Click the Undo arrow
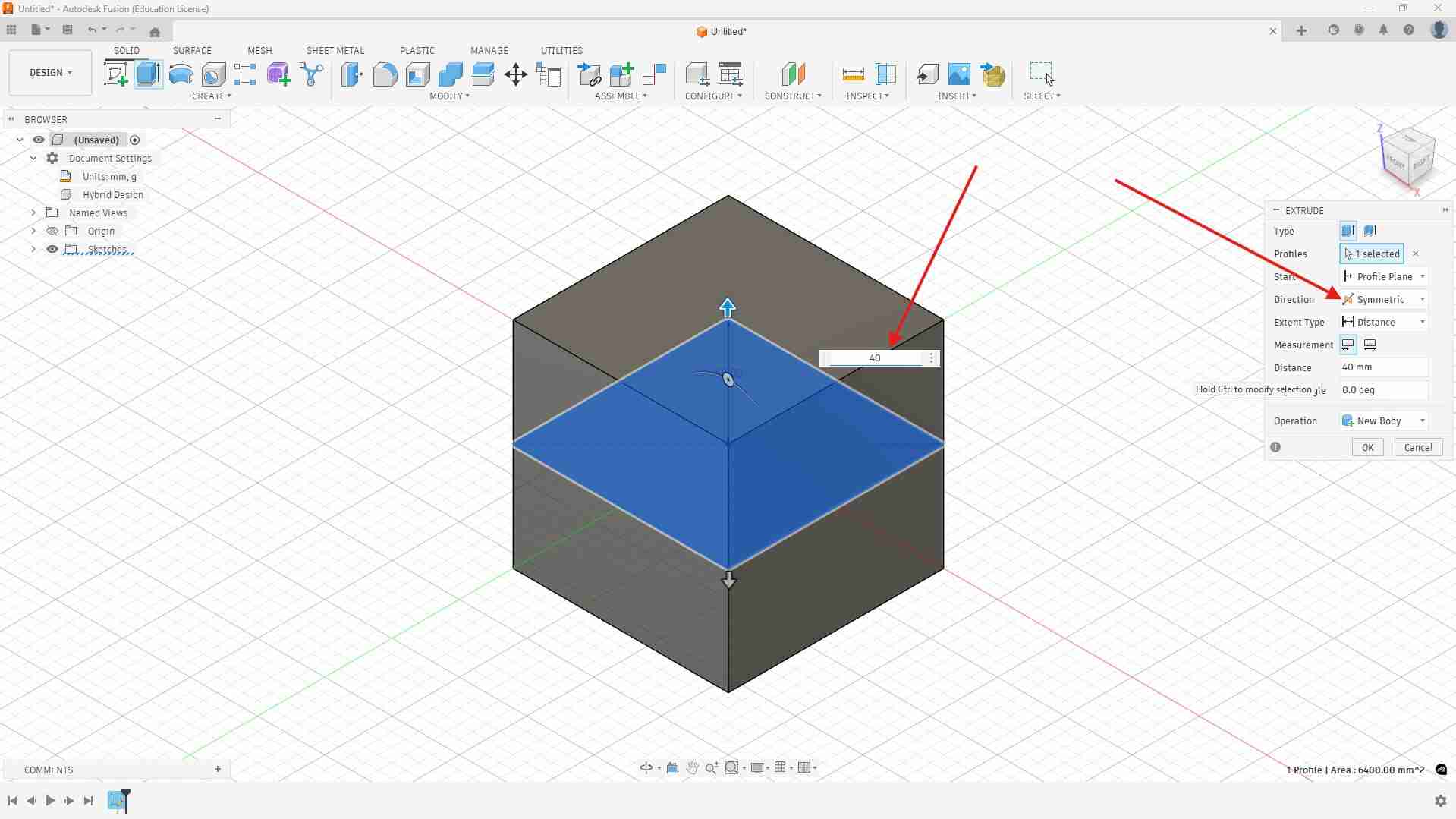 point(92,30)
